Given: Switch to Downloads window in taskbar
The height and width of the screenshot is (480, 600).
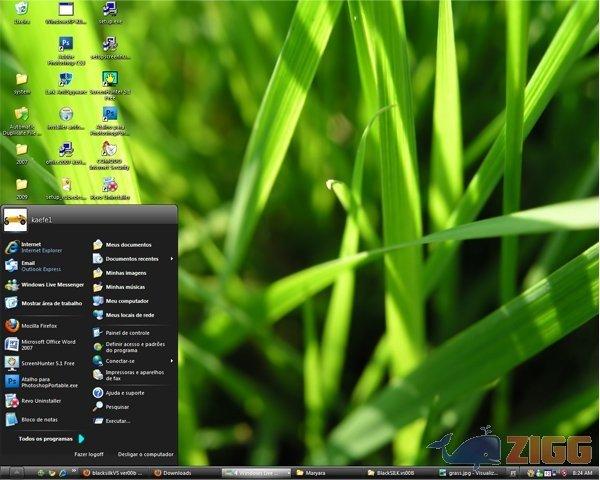Looking at the screenshot, I should tap(176, 472).
